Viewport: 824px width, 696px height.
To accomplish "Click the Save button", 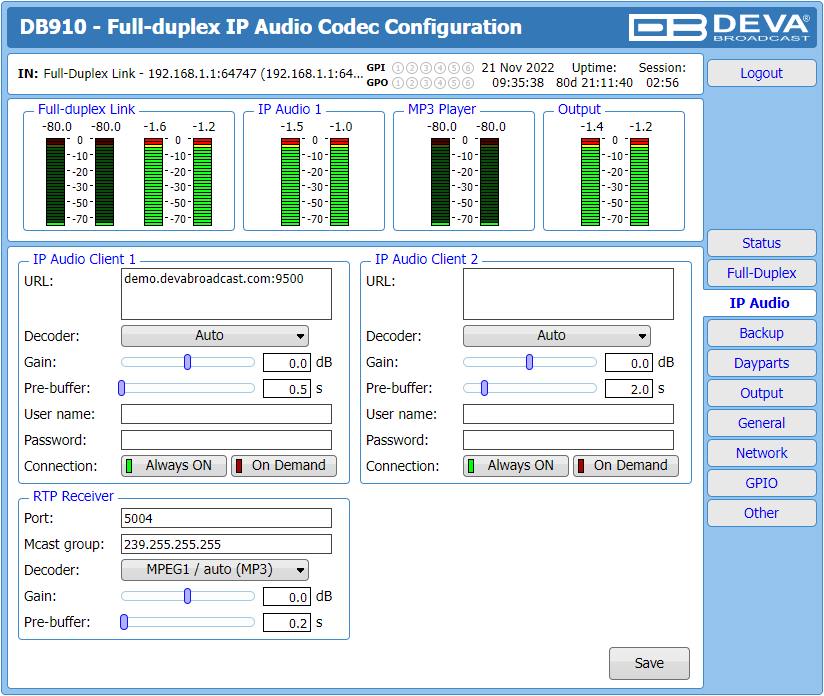I will (649, 663).
